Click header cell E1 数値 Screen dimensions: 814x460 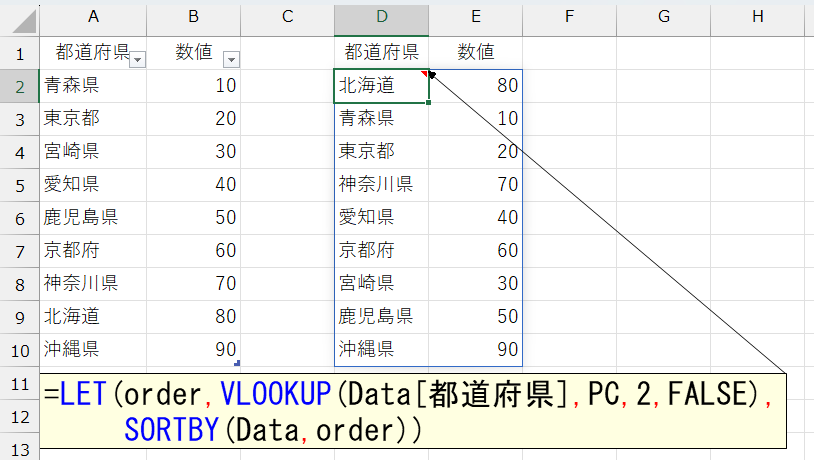(x=476, y=52)
